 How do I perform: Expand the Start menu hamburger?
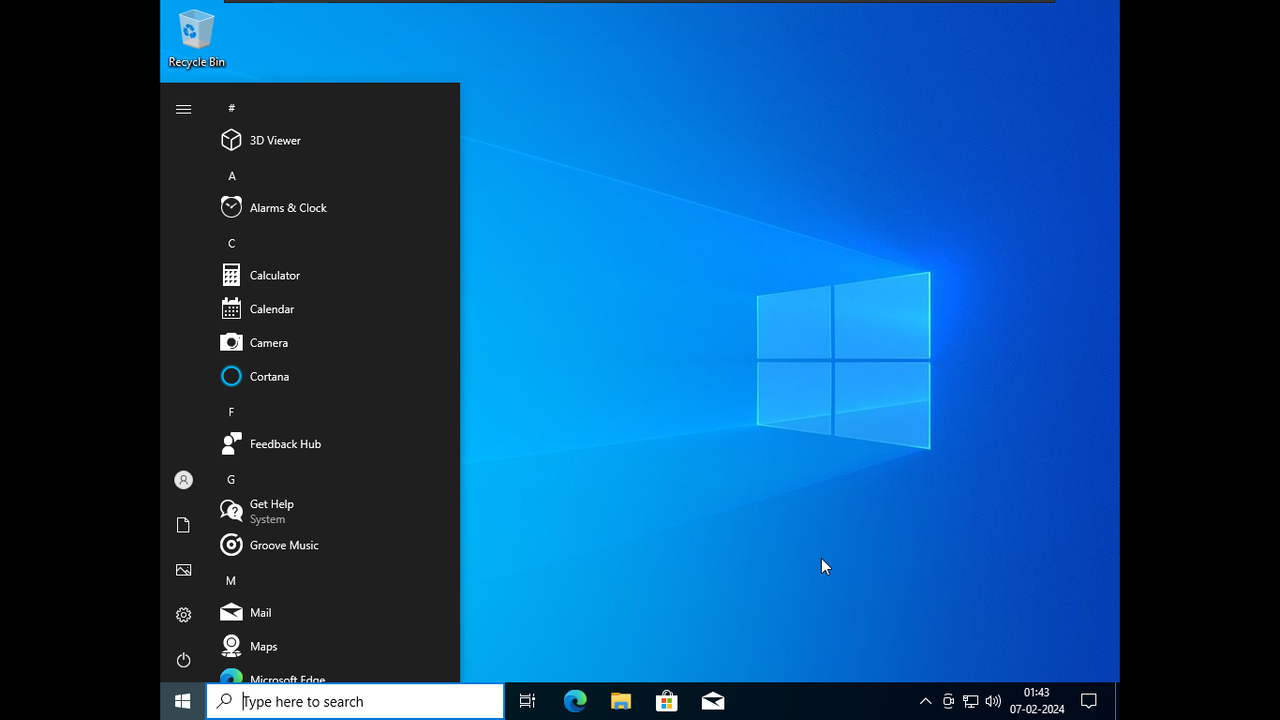point(183,109)
